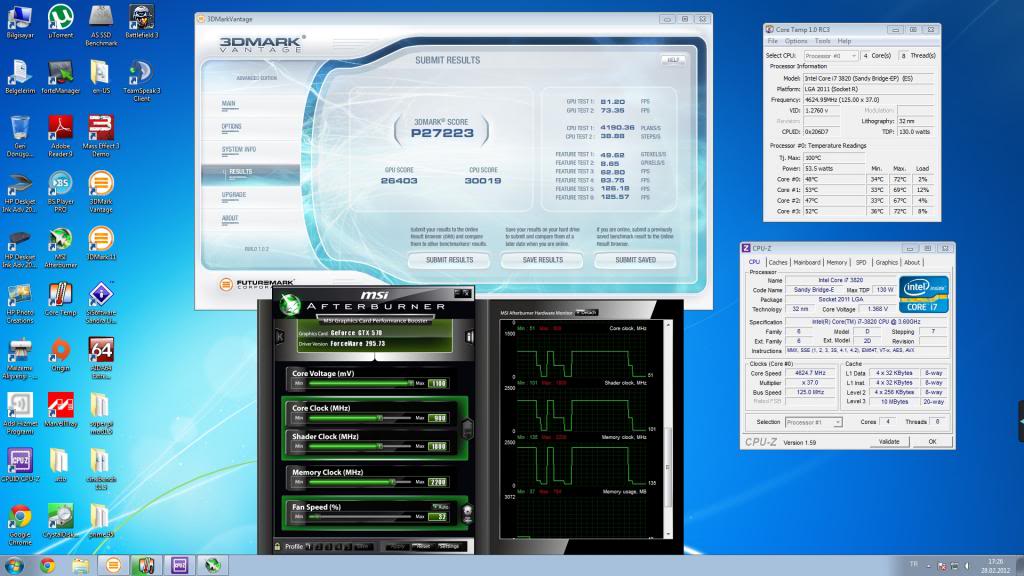Viewport: 1024px width, 576px height.
Task: Click the Afterburner info 'i' button
Action: 469,337
